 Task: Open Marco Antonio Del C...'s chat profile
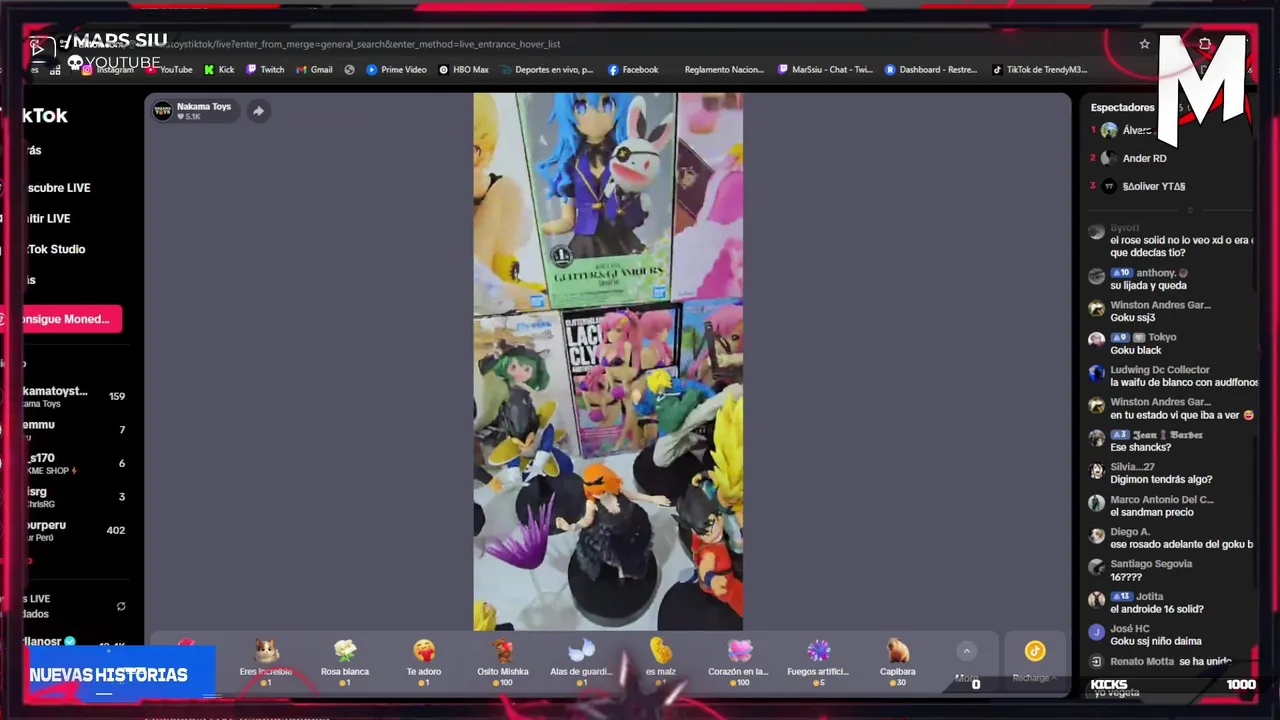pos(1162,500)
